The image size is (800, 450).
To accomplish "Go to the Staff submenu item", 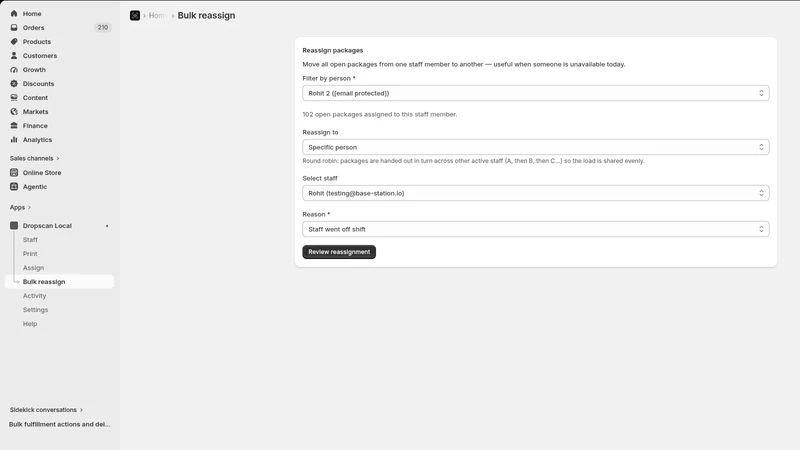I will [30, 240].
